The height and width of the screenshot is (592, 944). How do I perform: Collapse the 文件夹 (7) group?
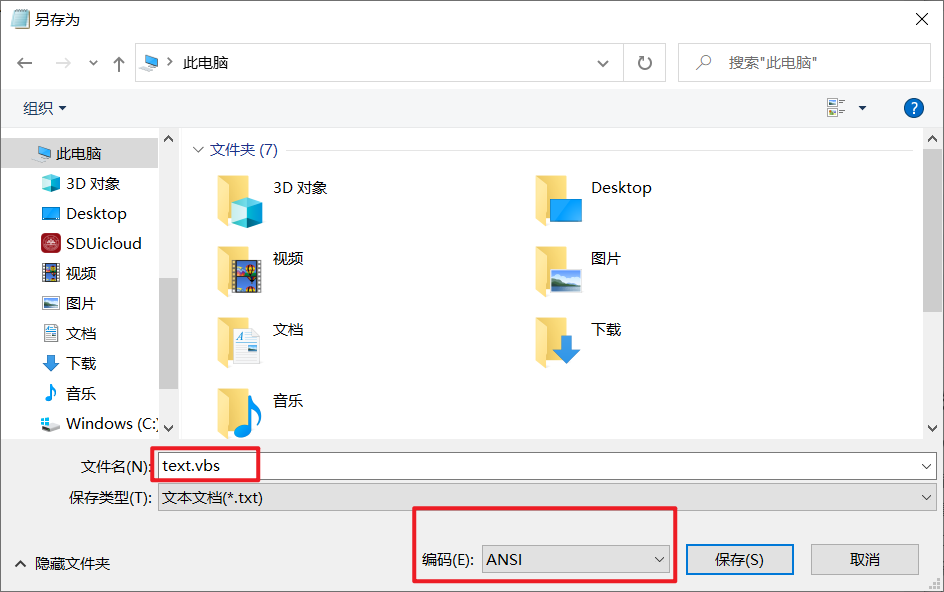click(x=198, y=149)
